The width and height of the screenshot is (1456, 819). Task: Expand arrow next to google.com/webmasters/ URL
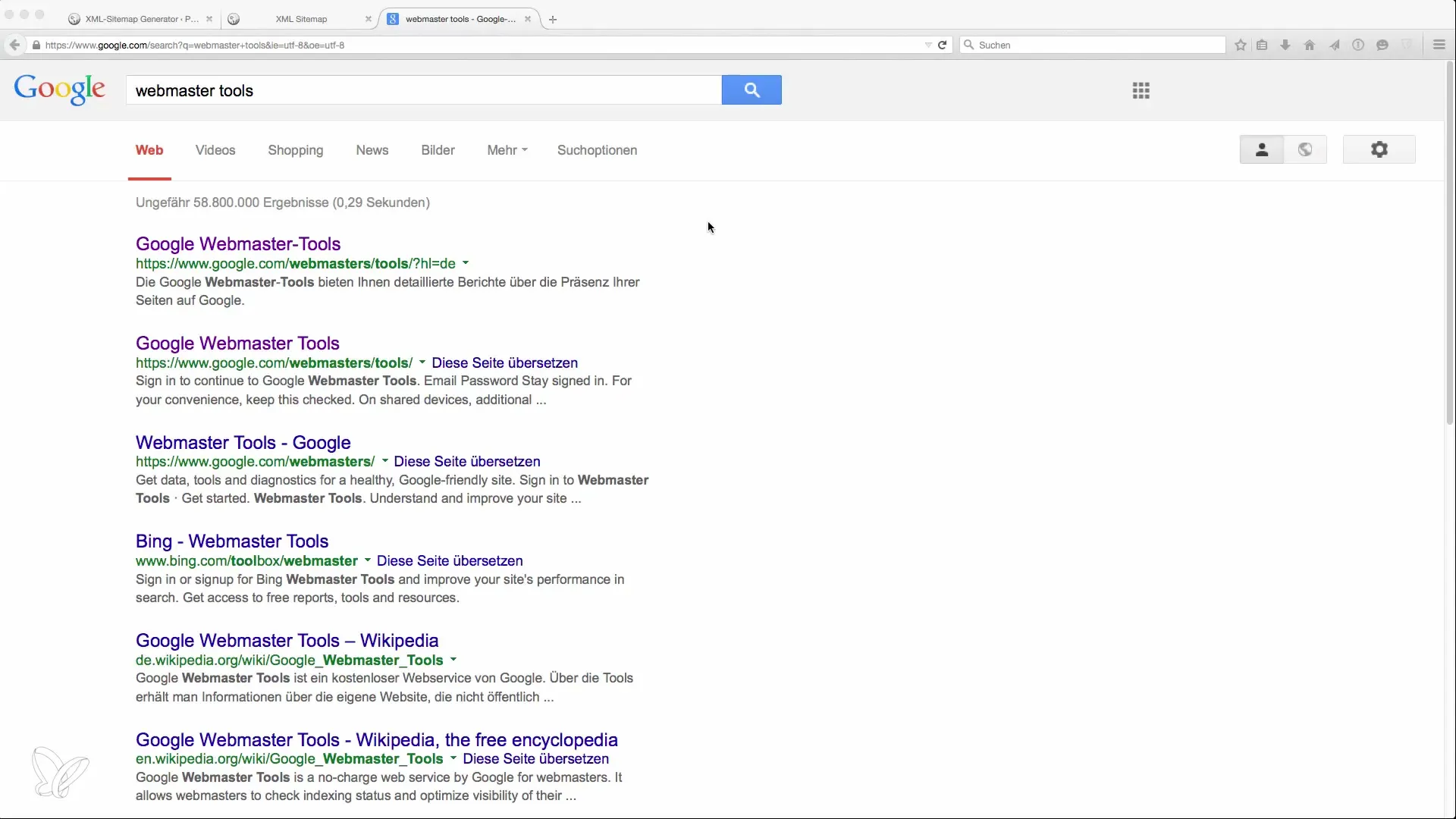pyautogui.click(x=384, y=461)
